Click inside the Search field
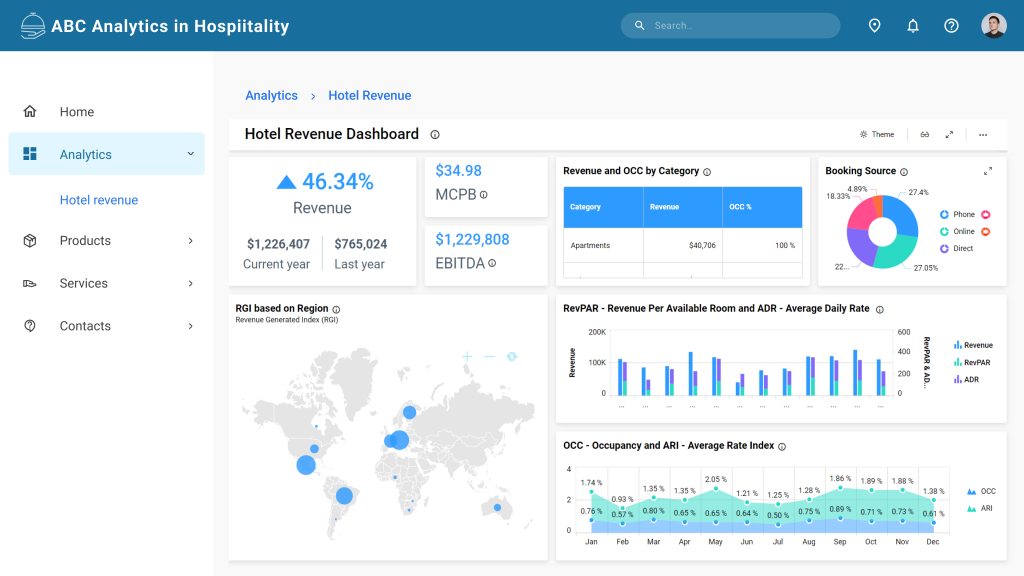Image resolution: width=1024 pixels, height=576 pixels. click(x=730, y=25)
